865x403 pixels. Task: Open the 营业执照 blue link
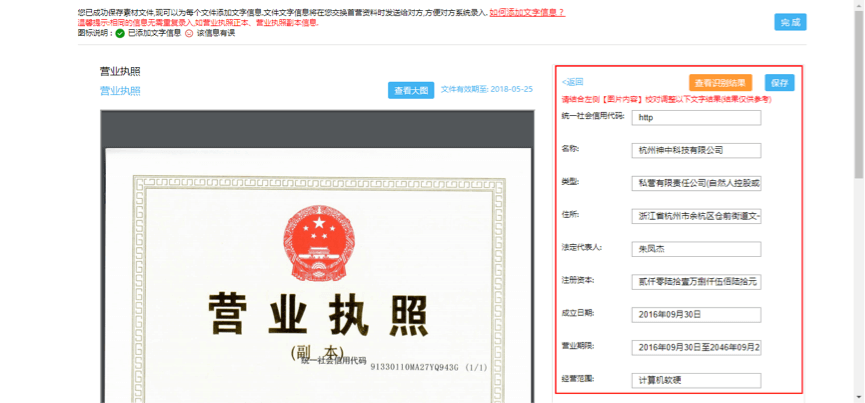120,91
